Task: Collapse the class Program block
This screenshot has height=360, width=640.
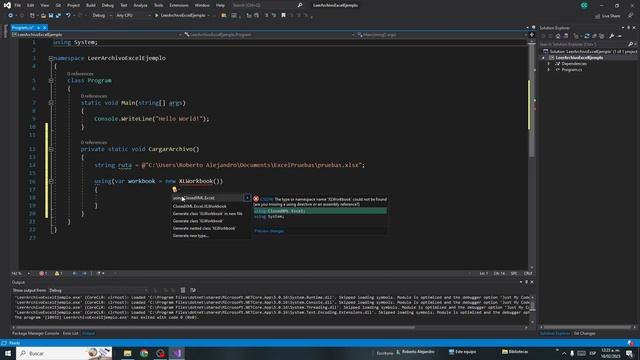Action: point(51,81)
